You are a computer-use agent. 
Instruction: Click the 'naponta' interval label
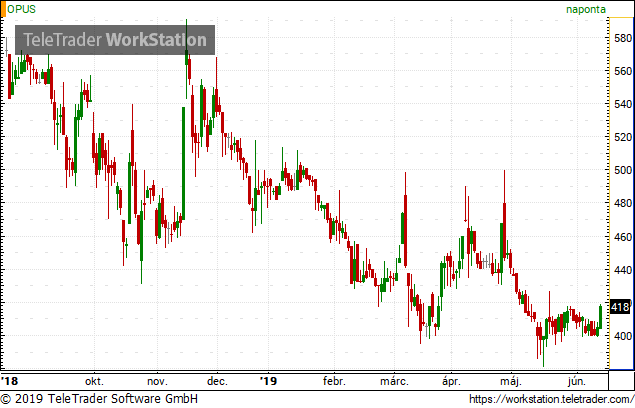point(586,9)
